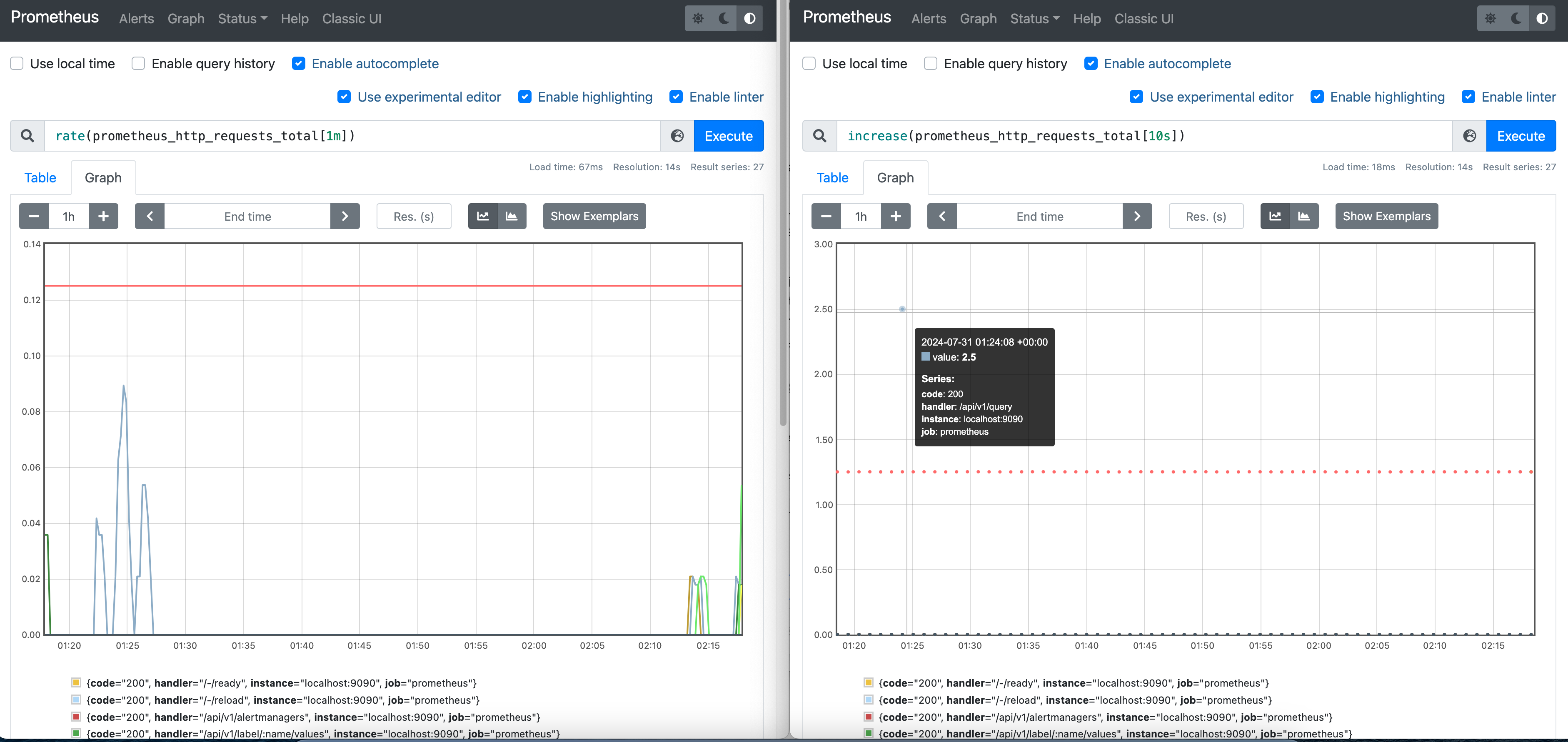Expand Status menu in right window navbar
1568x742 pixels.
pyautogui.click(x=1034, y=18)
